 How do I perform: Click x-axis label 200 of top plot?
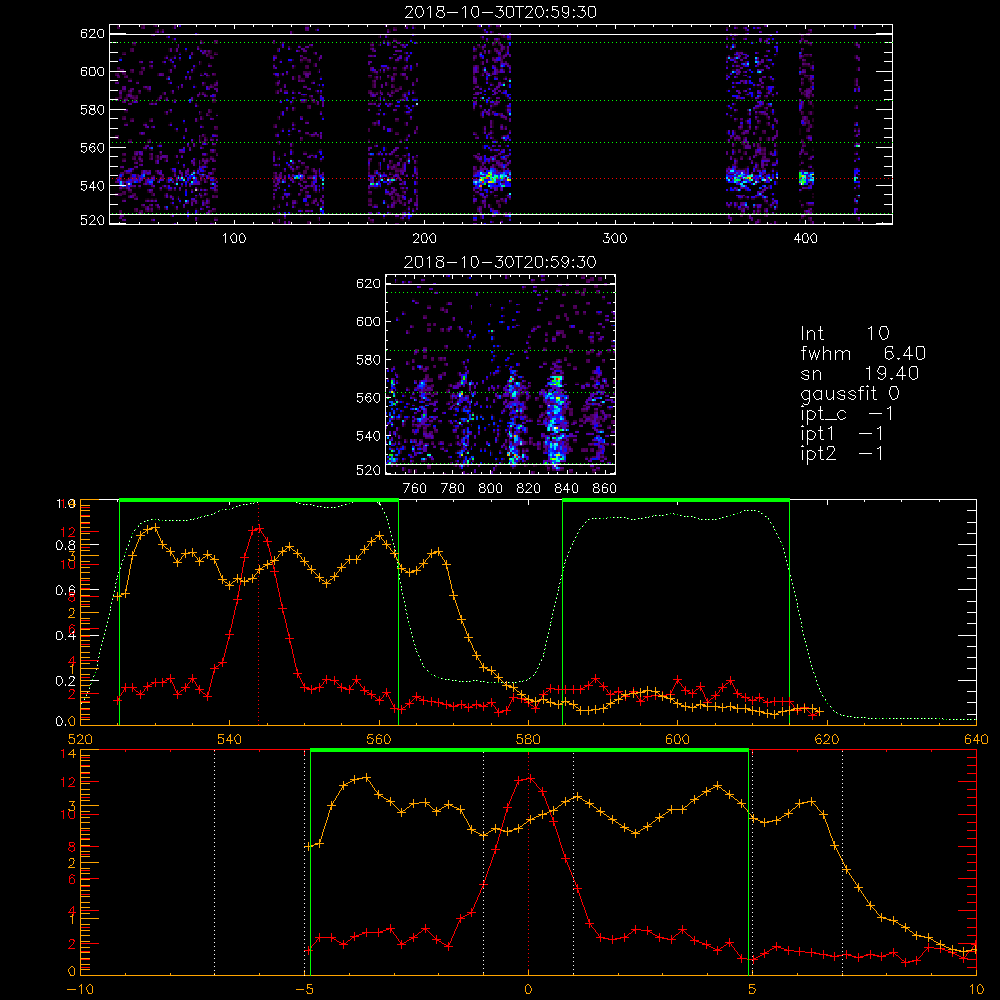click(x=424, y=239)
